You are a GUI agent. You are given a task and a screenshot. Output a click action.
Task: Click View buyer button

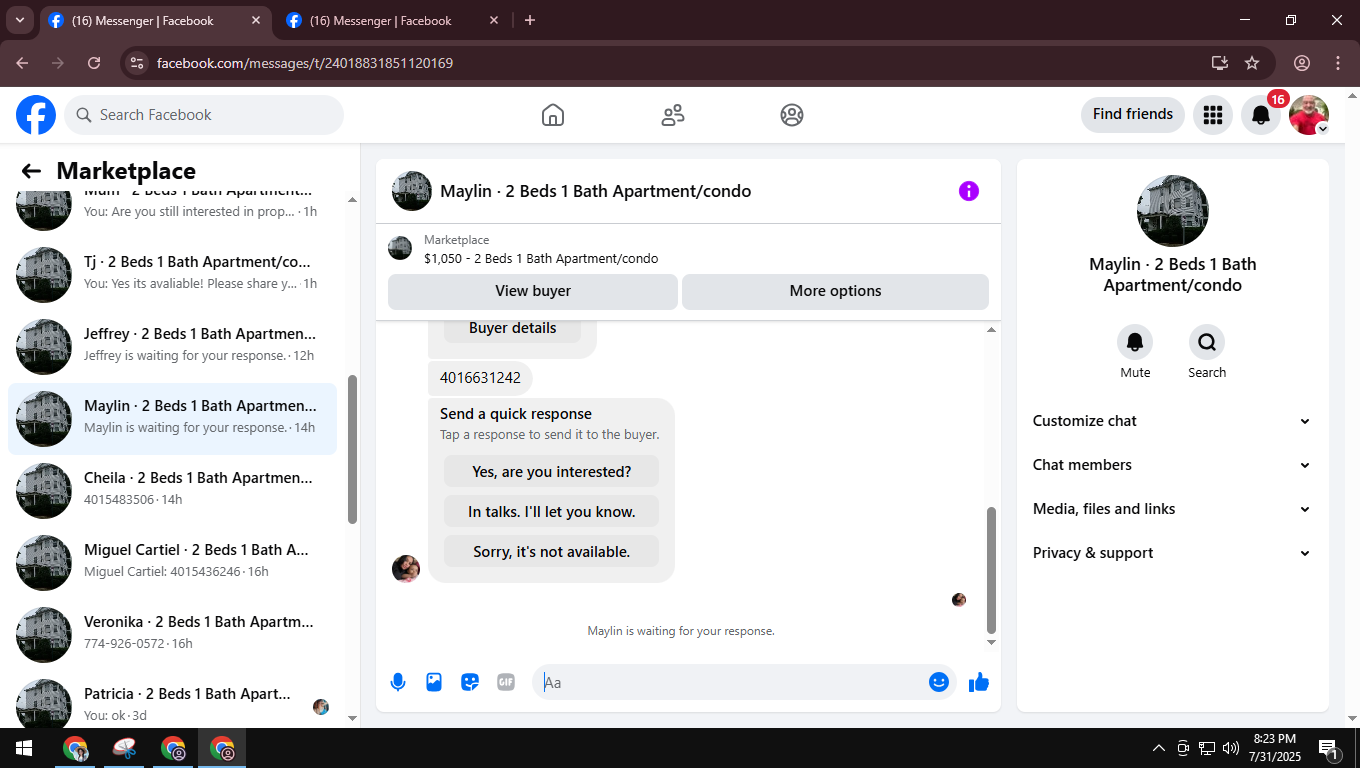coord(533,291)
